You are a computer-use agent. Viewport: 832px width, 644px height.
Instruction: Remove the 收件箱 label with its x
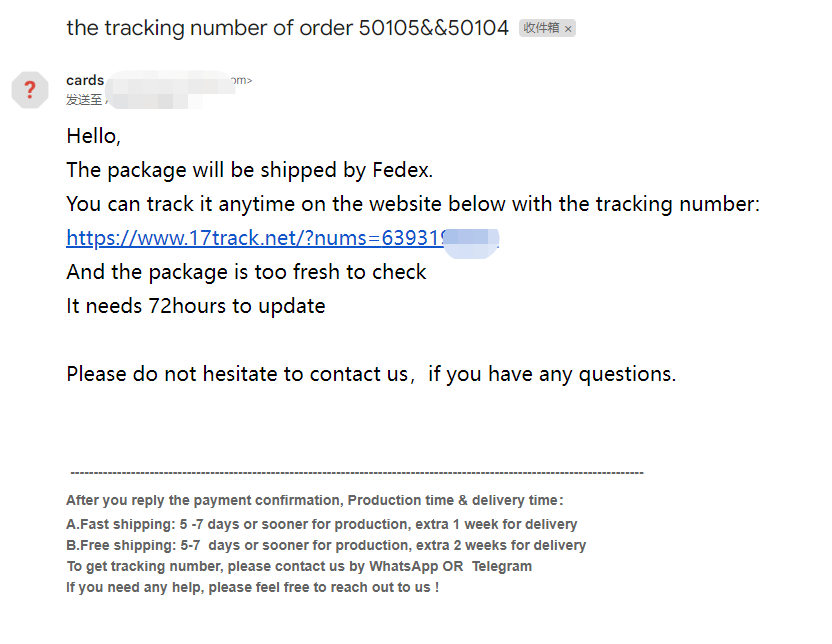click(568, 29)
